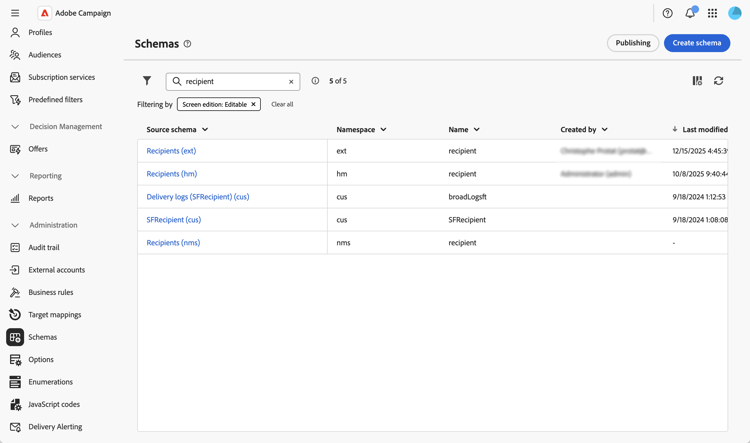Go to Target mappings in sidebar
Viewport: 750px width, 443px height.
[x=54, y=315]
